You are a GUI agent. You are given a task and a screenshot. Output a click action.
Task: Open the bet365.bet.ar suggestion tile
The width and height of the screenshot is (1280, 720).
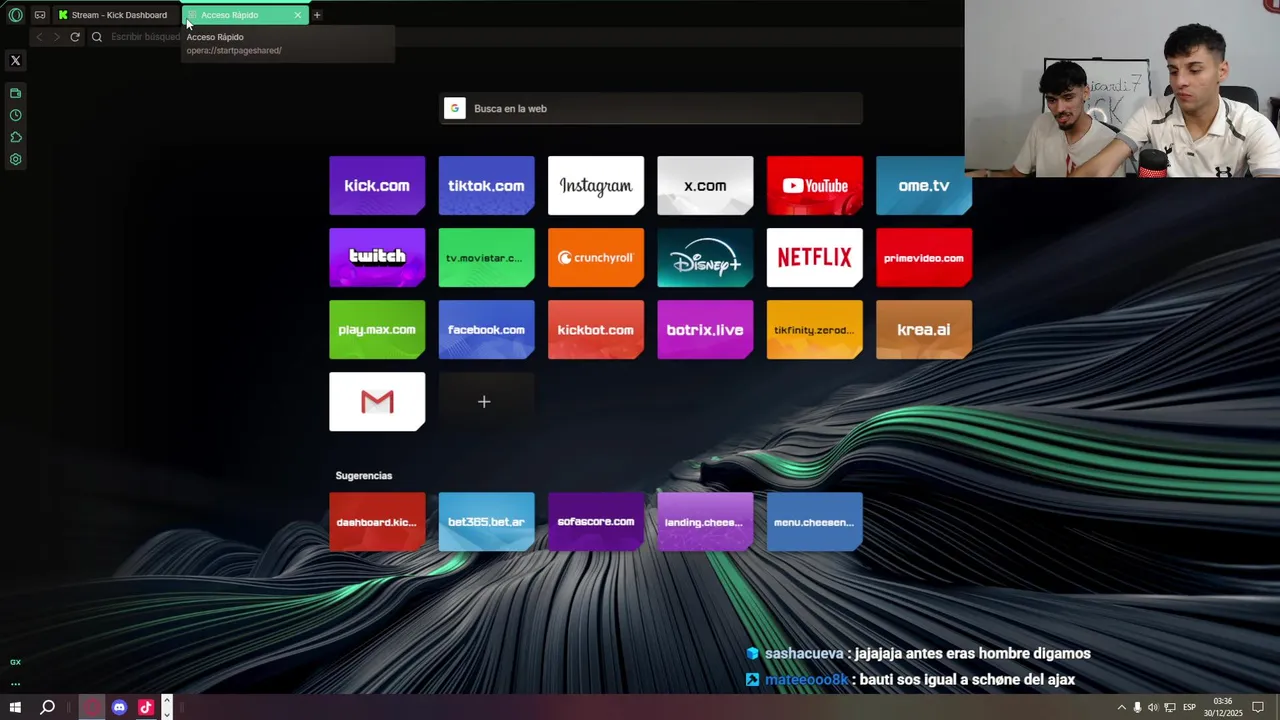tap(486, 521)
